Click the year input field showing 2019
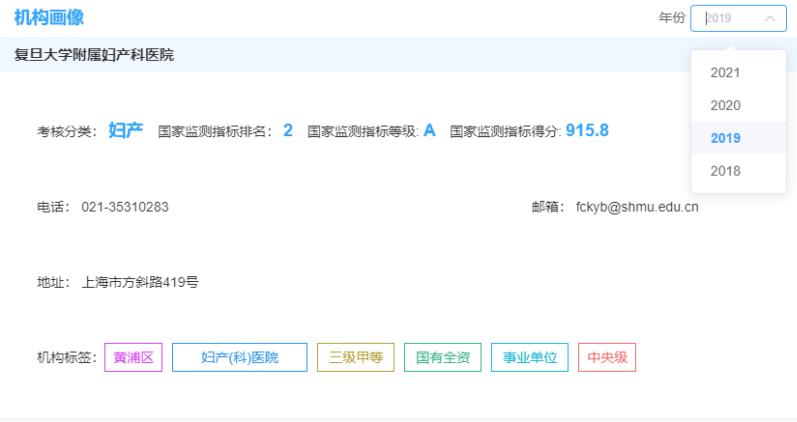Screen dimensions: 797x422 (738, 18)
